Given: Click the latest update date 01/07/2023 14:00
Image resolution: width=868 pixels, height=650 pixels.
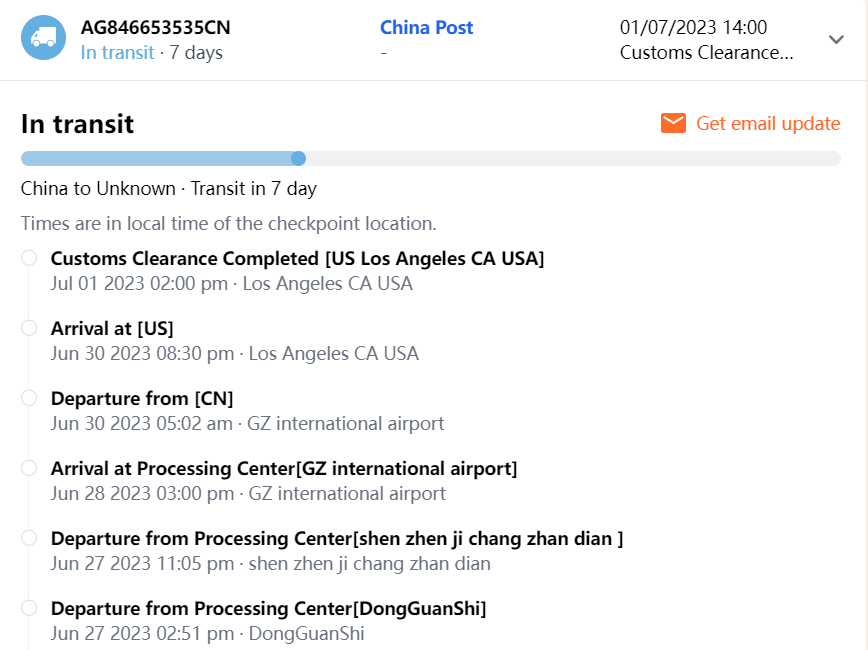Looking at the screenshot, I should (x=693, y=28).
